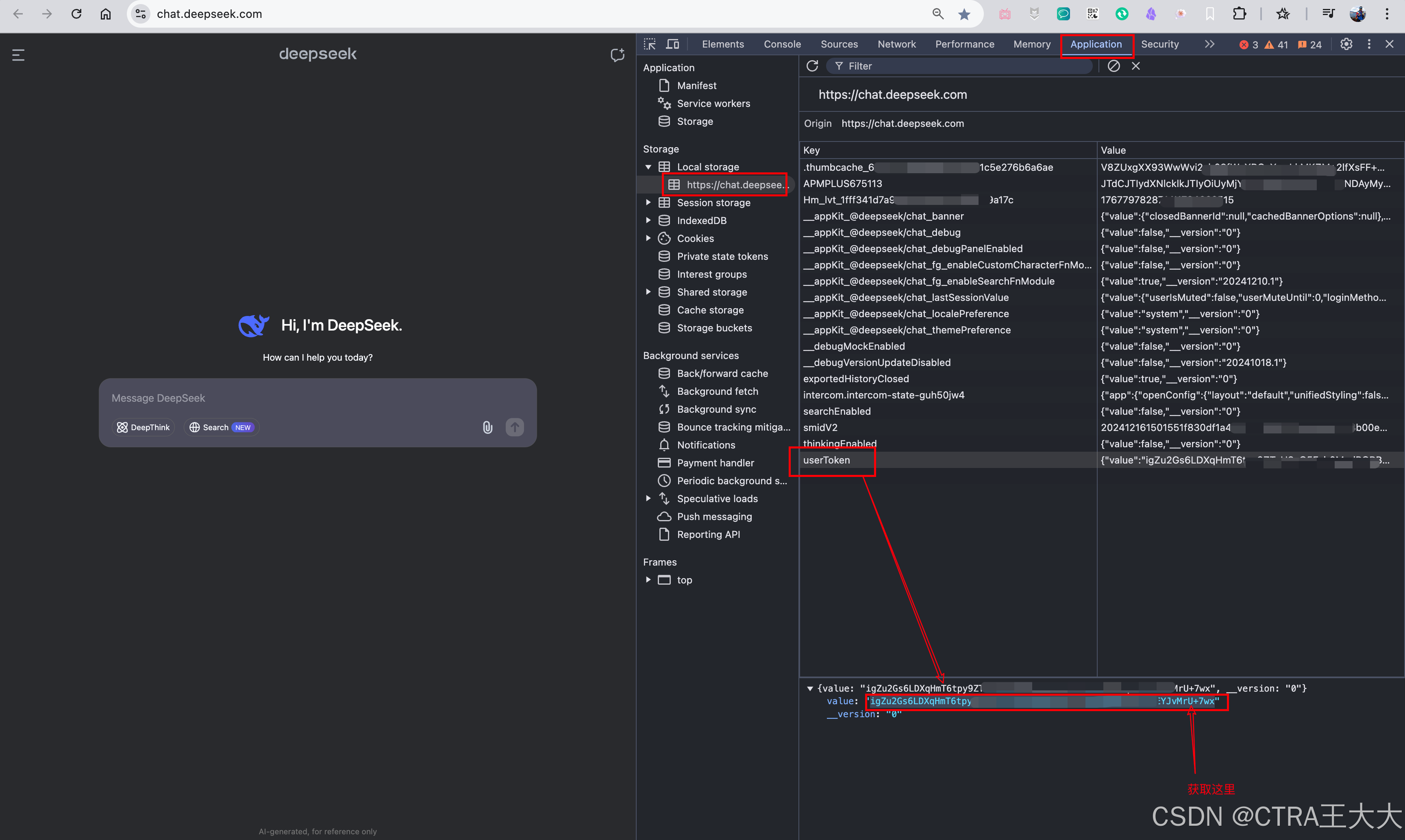Start a new chat with top-right icon
Viewport: 1405px width, 840px height.
pos(618,55)
